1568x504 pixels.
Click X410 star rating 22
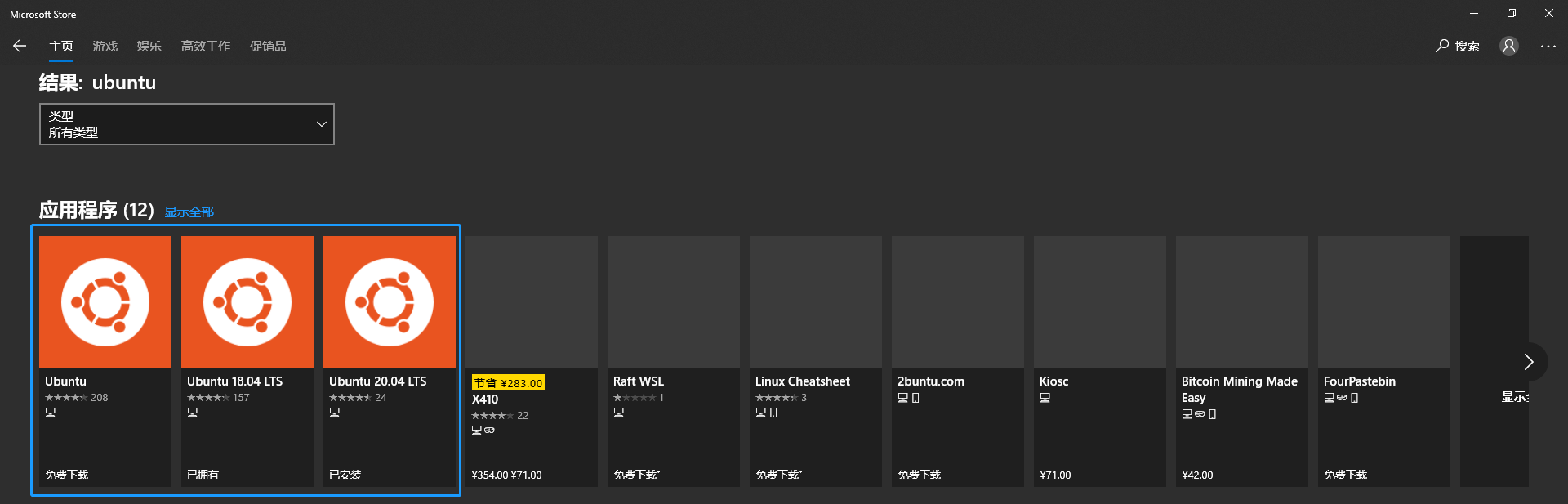pyautogui.click(x=500, y=416)
